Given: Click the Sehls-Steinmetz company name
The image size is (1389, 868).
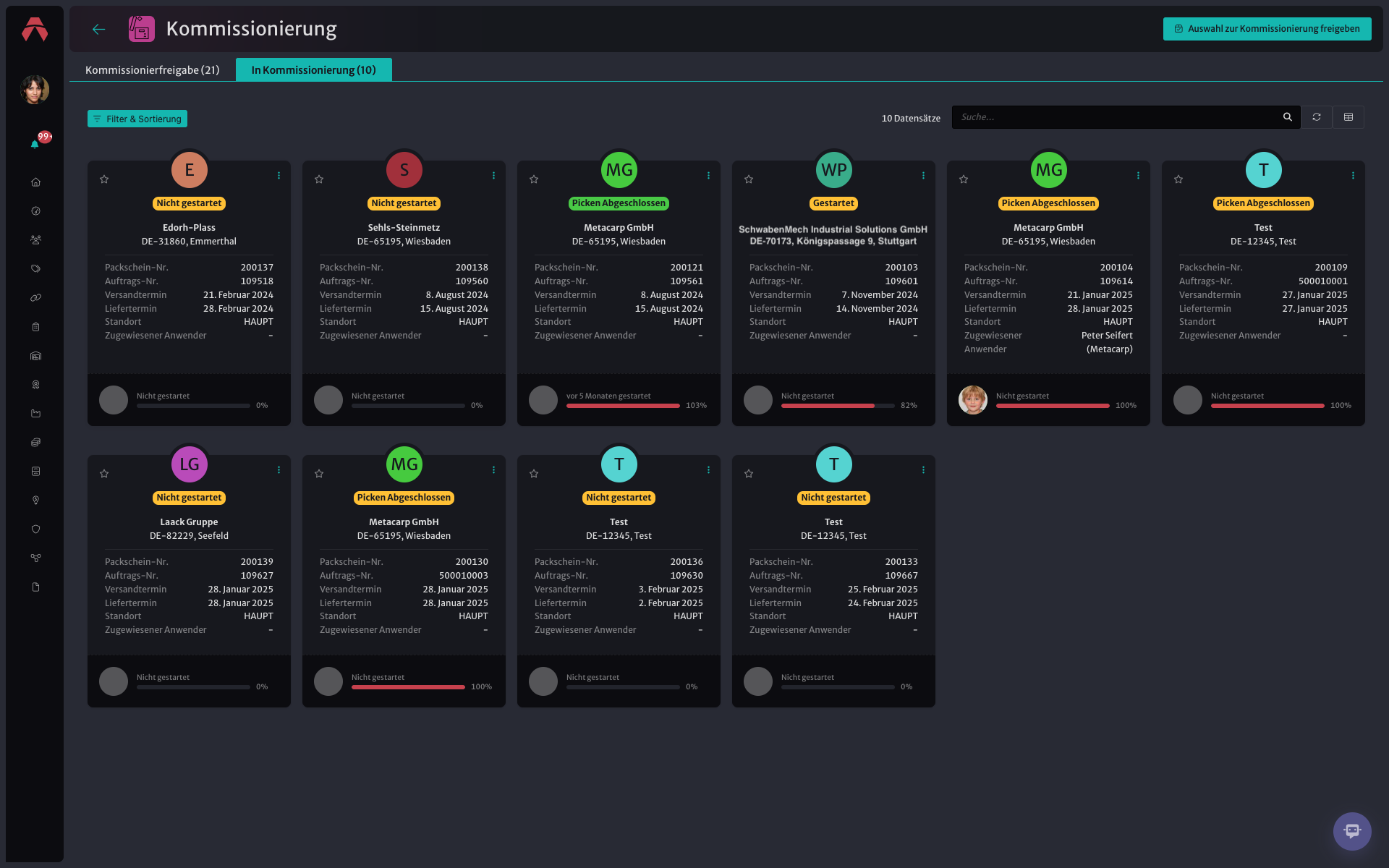Looking at the screenshot, I should coord(404,228).
